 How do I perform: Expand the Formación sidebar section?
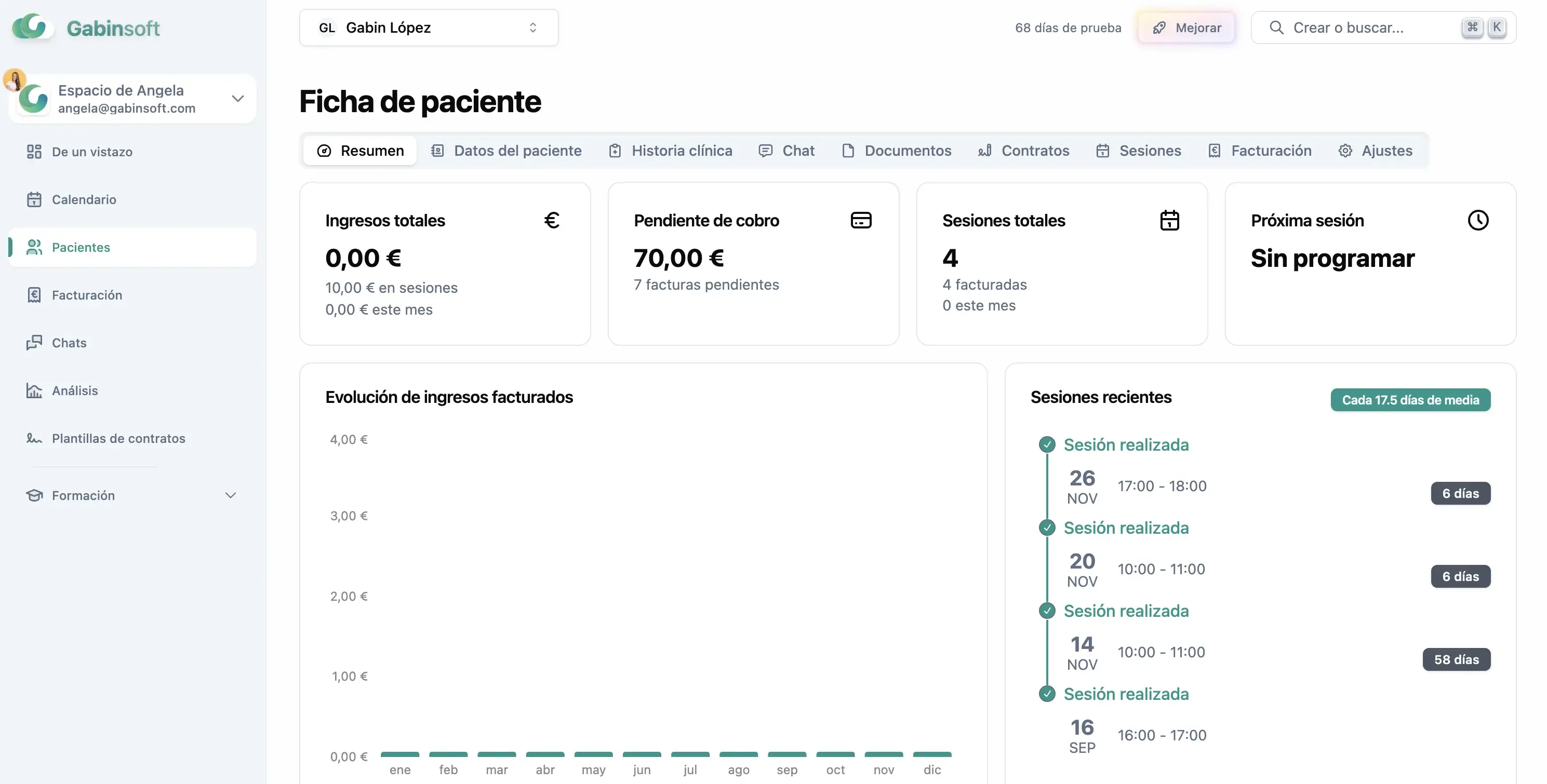point(230,495)
